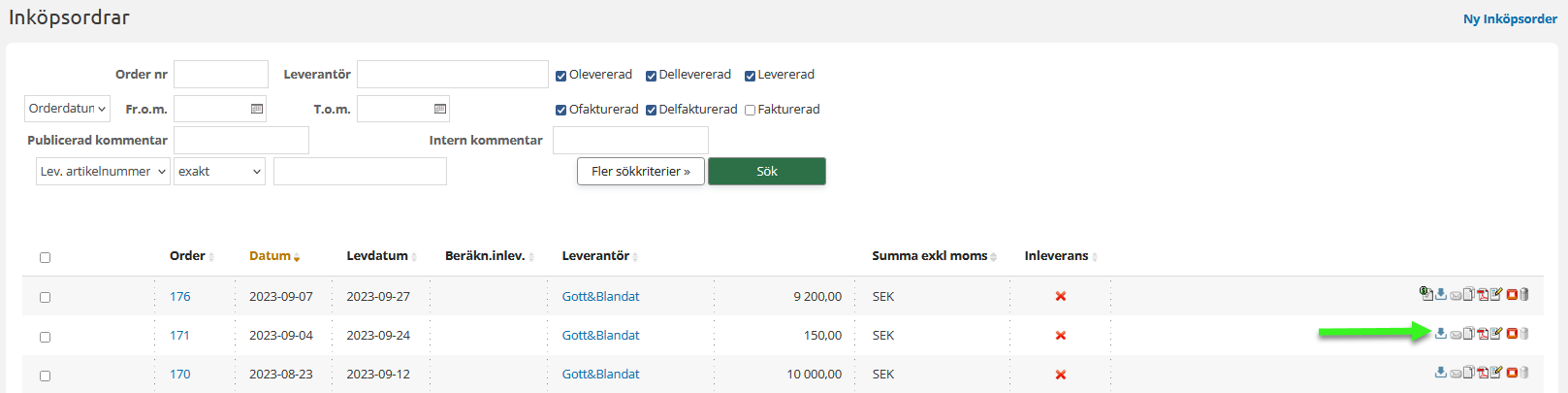Click the trash icon for order 176
Image resolution: width=1568 pixels, height=393 pixels.
[x=1524, y=295]
